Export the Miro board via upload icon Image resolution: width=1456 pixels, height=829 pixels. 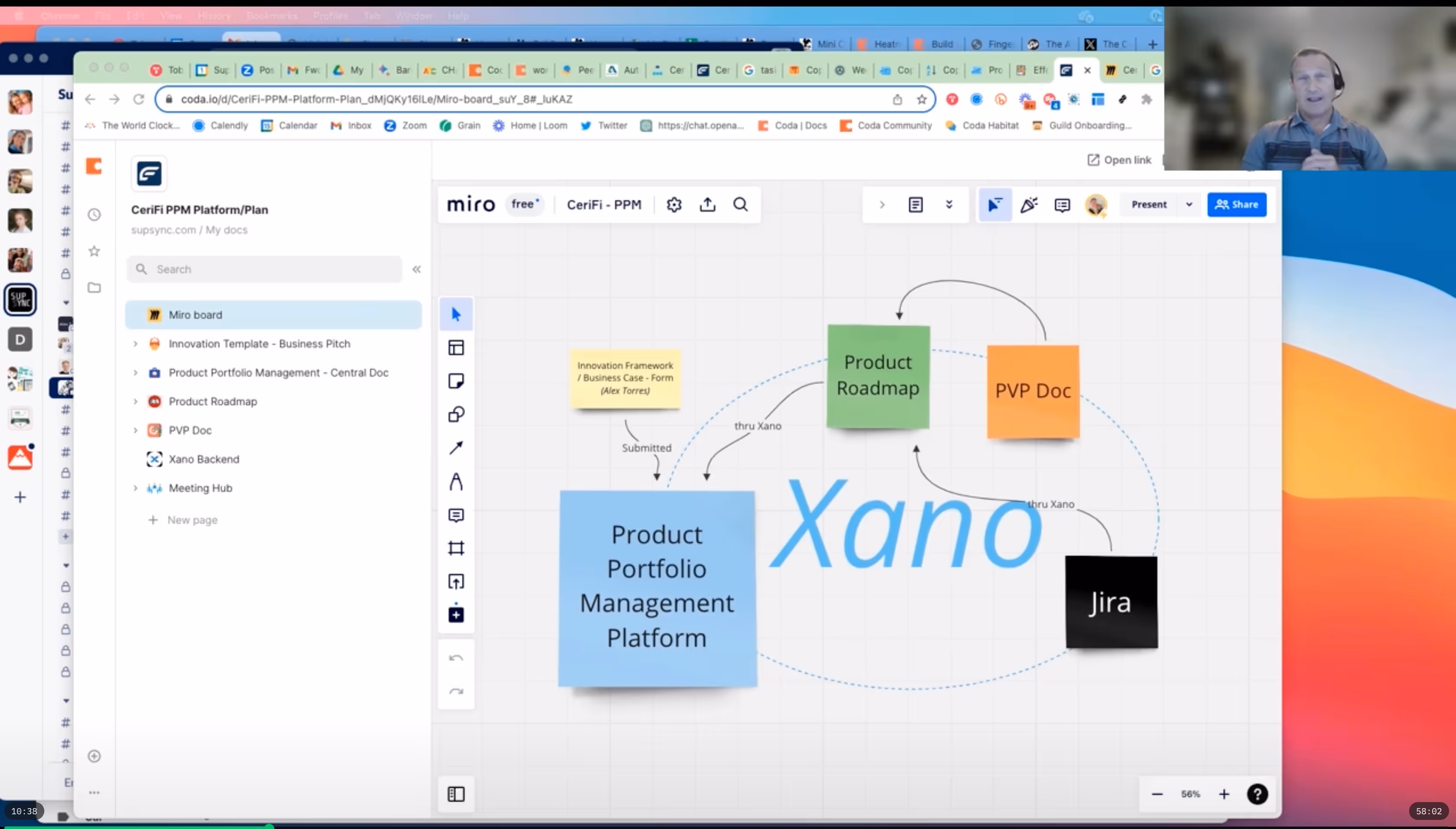707,204
